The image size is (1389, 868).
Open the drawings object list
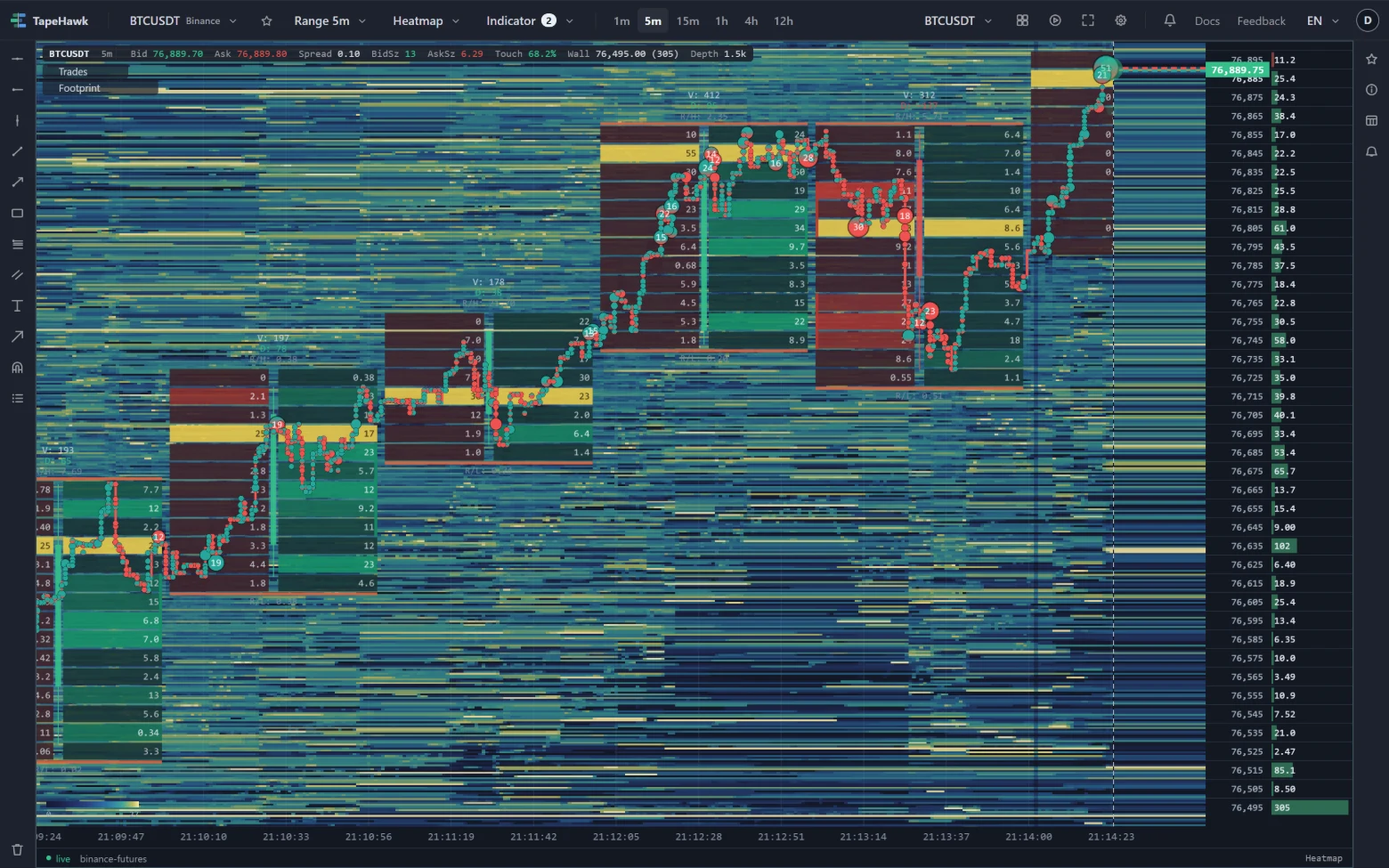coord(17,398)
